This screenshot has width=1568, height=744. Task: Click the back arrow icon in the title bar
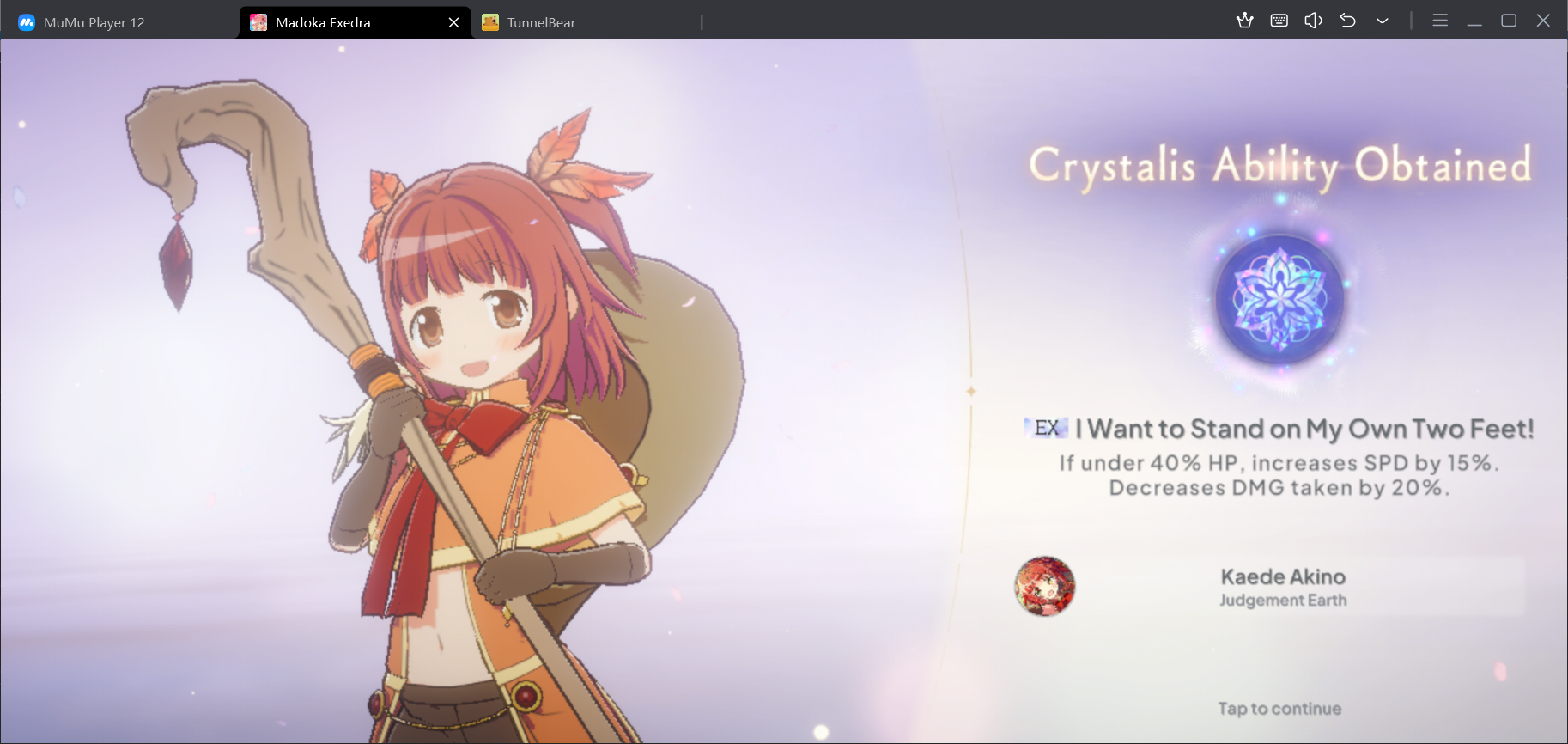[1347, 21]
